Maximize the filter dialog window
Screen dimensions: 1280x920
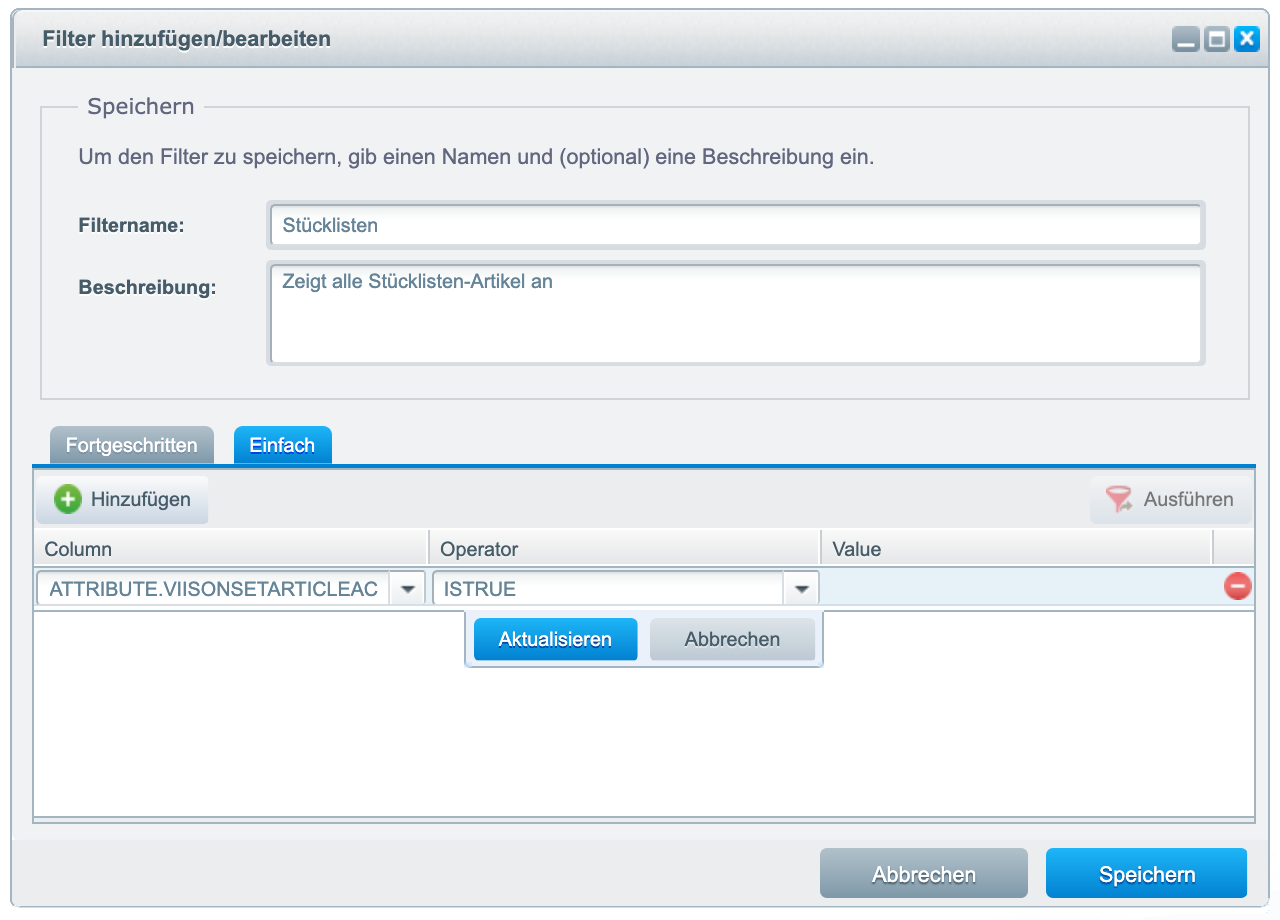click(x=1216, y=40)
